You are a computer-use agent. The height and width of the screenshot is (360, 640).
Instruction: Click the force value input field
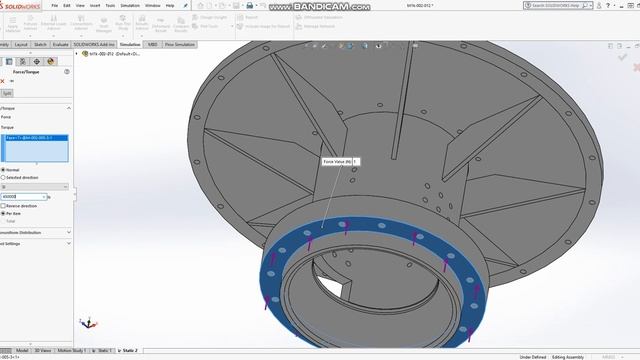coord(23,197)
